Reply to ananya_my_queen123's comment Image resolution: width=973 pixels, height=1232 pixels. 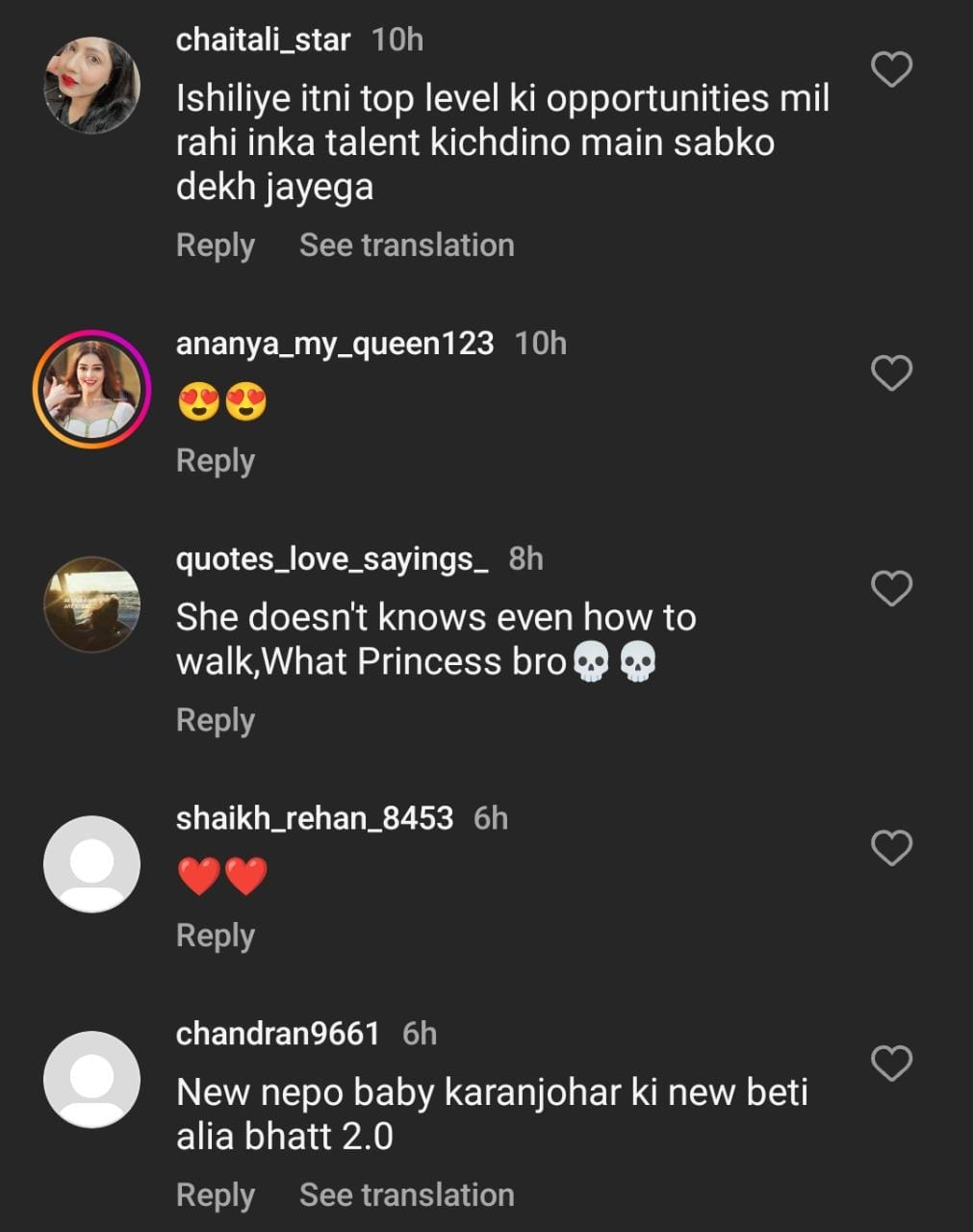pos(215,461)
